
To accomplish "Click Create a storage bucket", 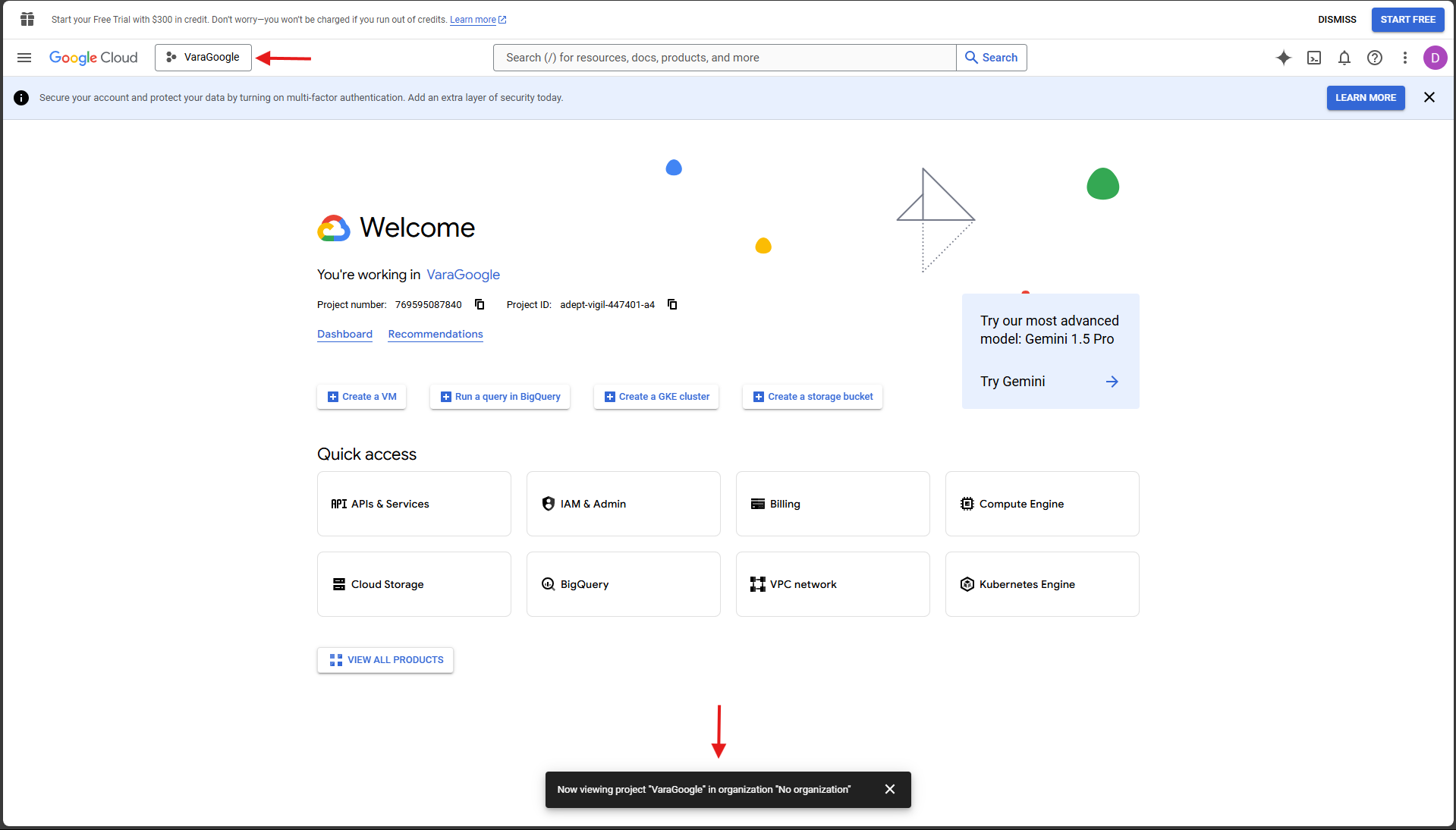I will pyautogui.click(x=813, y=397).
